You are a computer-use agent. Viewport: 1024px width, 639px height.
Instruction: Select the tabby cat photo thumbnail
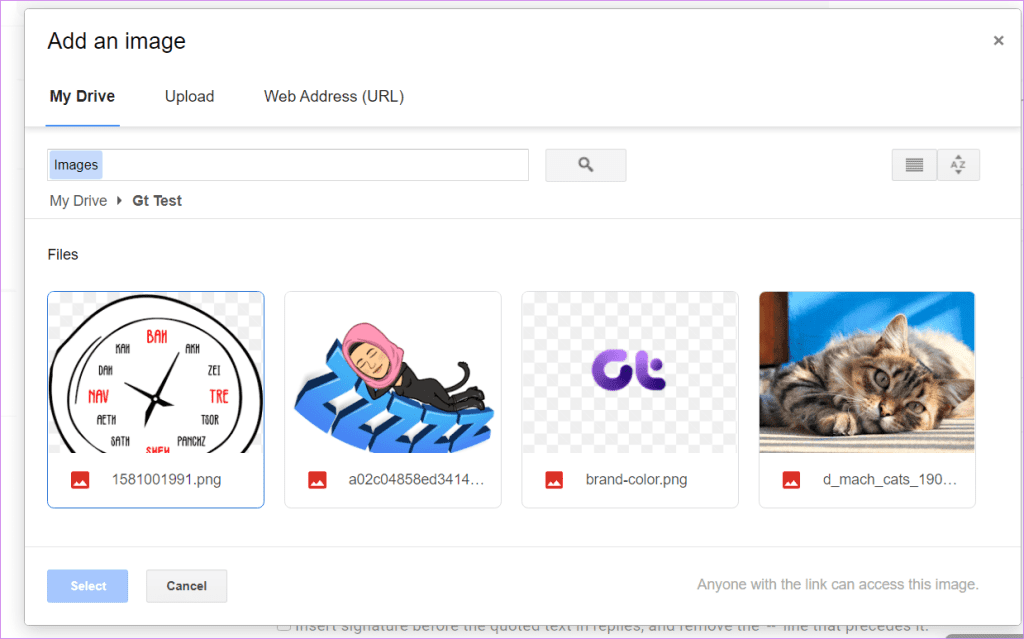coord(866,372)
